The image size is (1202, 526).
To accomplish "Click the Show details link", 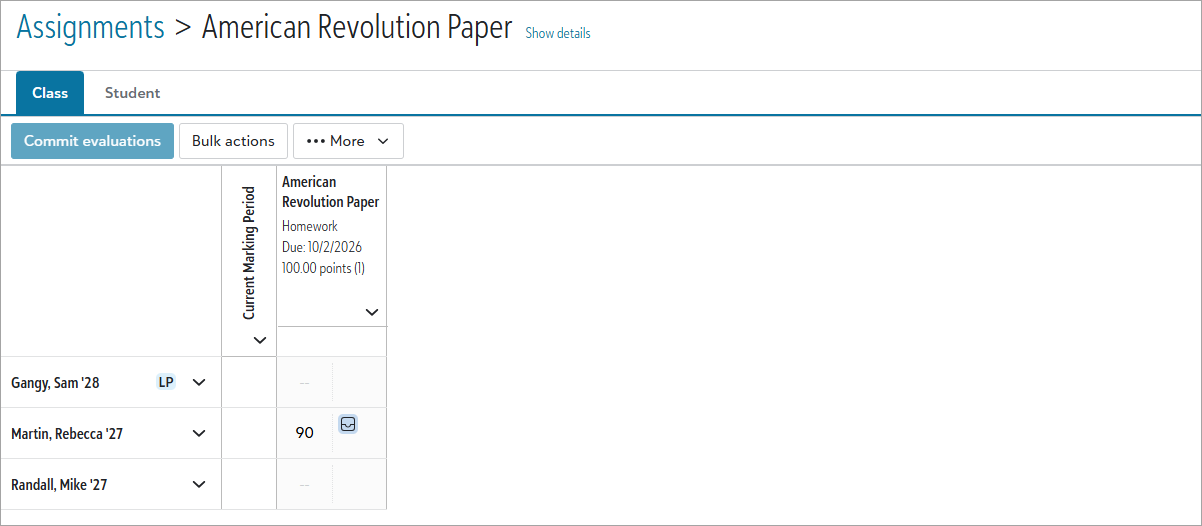I will coord(558,33).
